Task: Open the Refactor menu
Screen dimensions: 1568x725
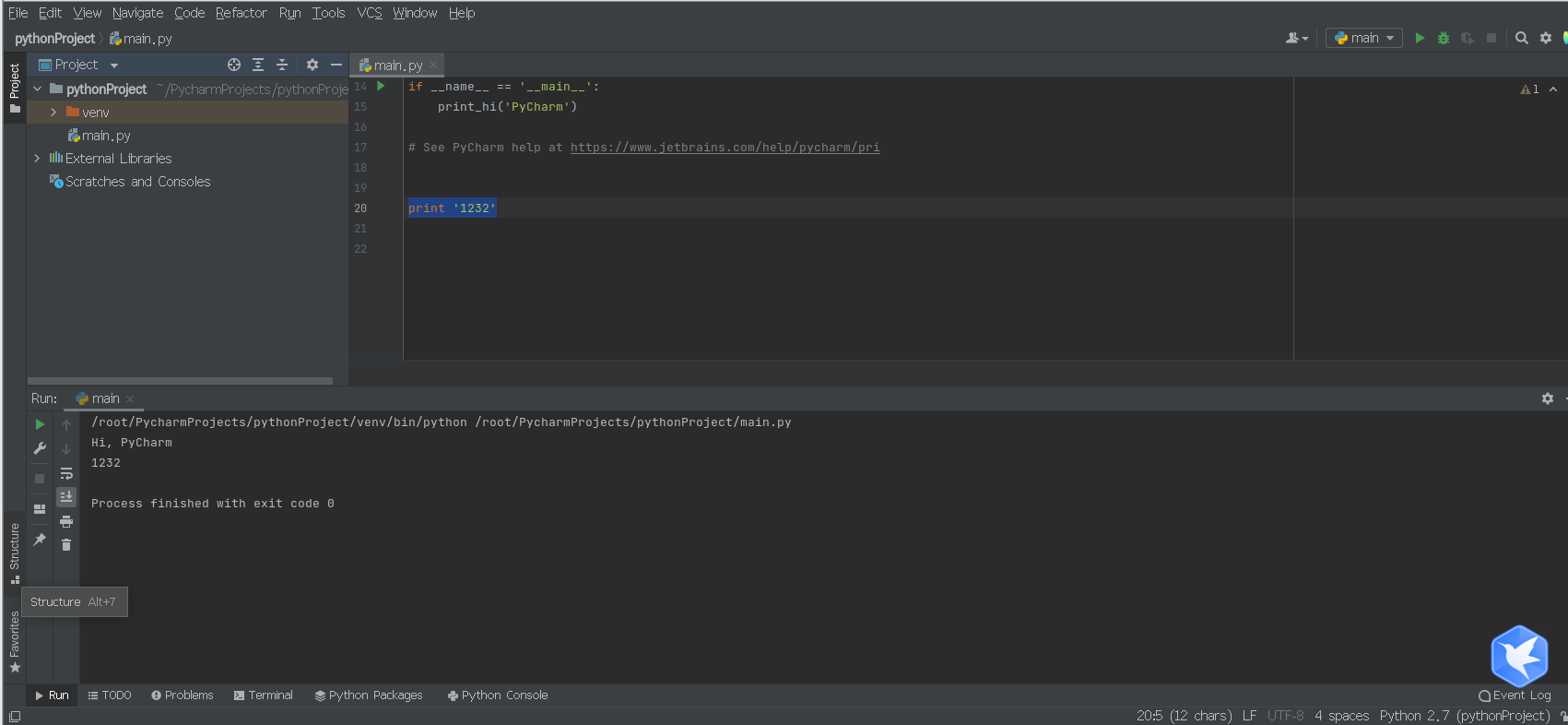Action: 241,13
